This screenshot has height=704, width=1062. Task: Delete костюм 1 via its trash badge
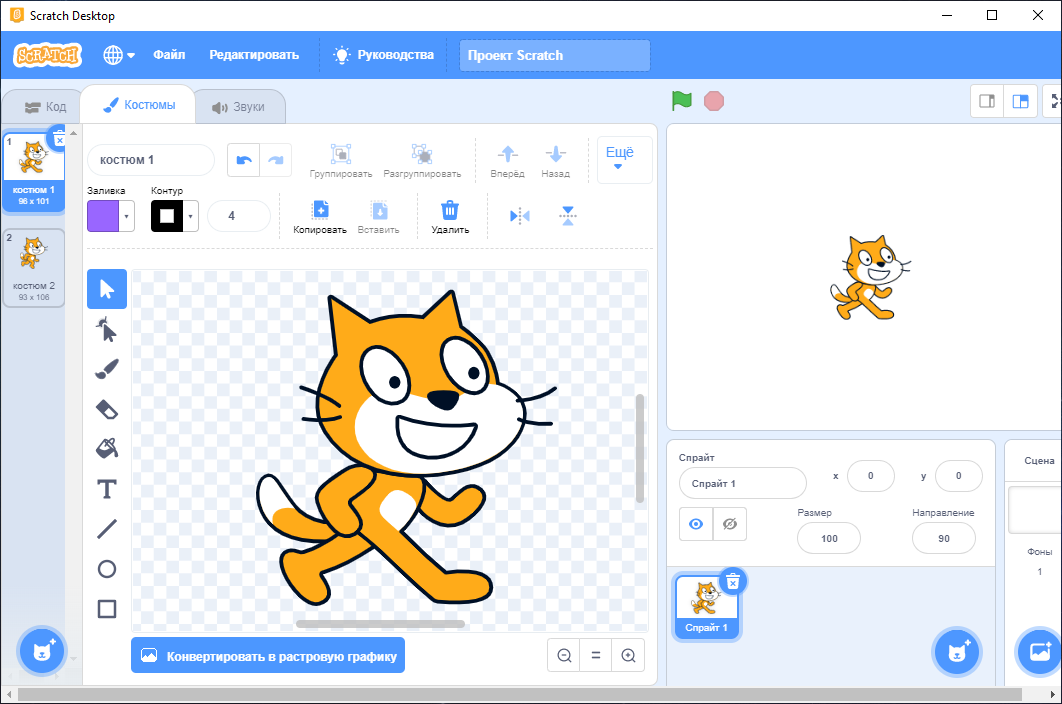pos(59,139)
